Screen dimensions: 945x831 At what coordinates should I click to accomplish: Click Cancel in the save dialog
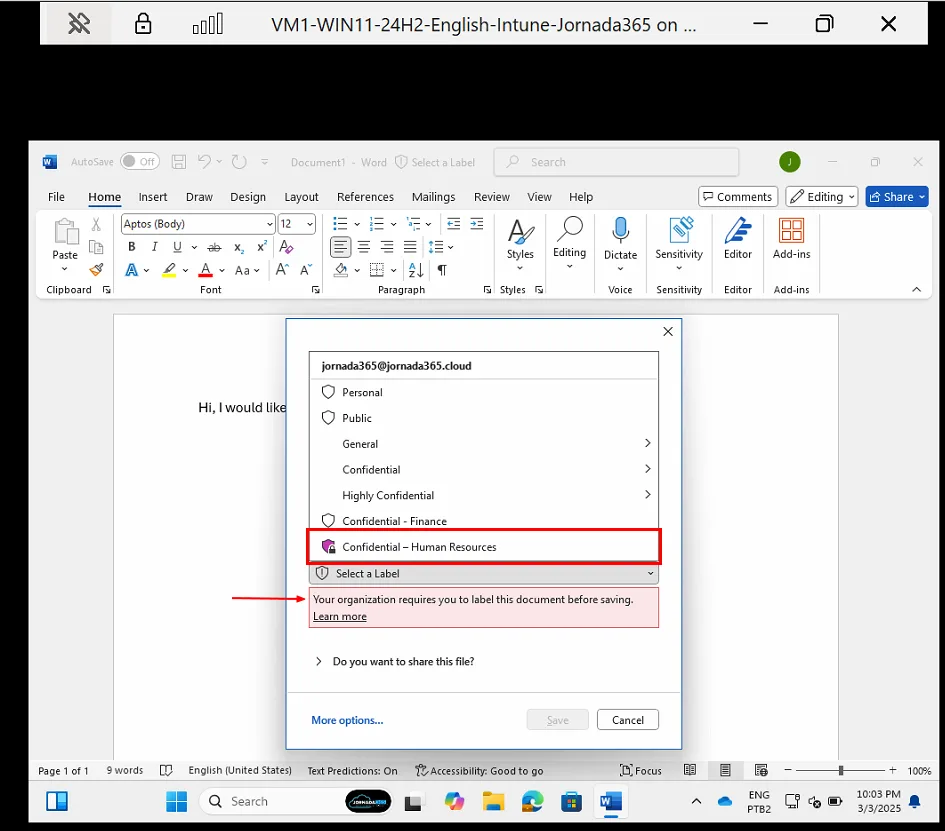(x=627, y=720)
